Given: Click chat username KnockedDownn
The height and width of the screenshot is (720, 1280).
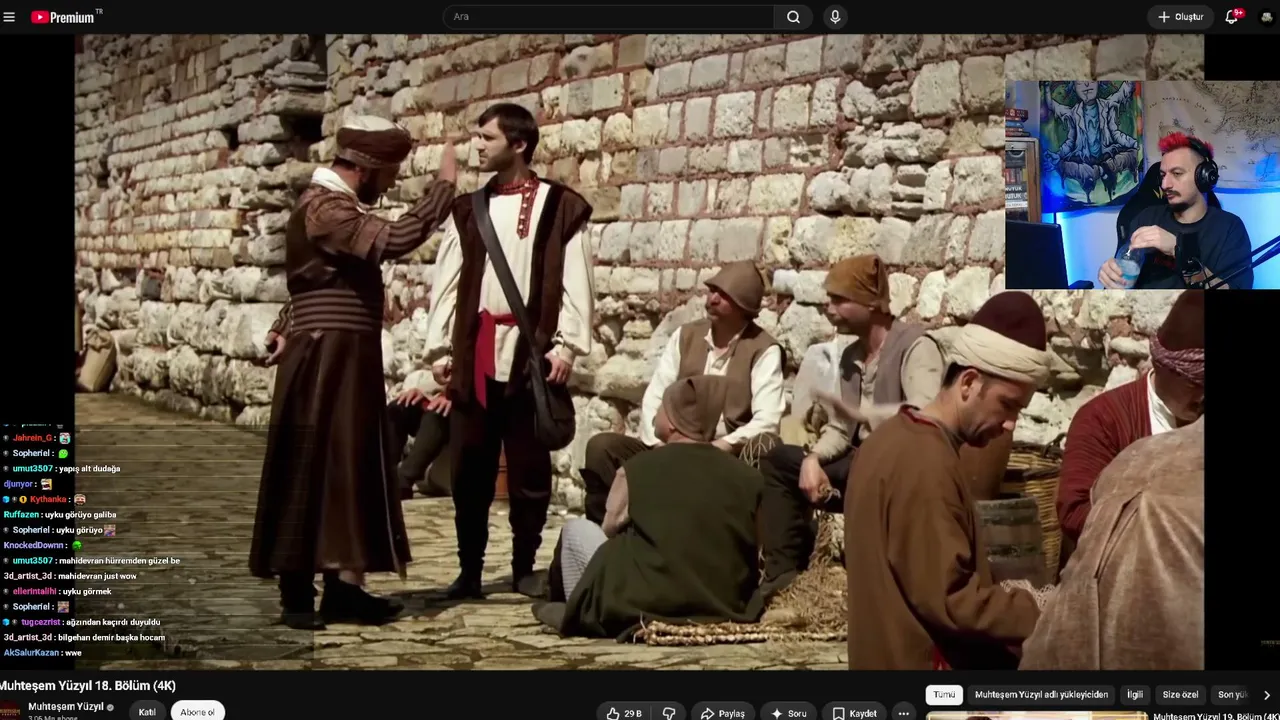Looking at the screenshot, I should [x=33, y=545].
